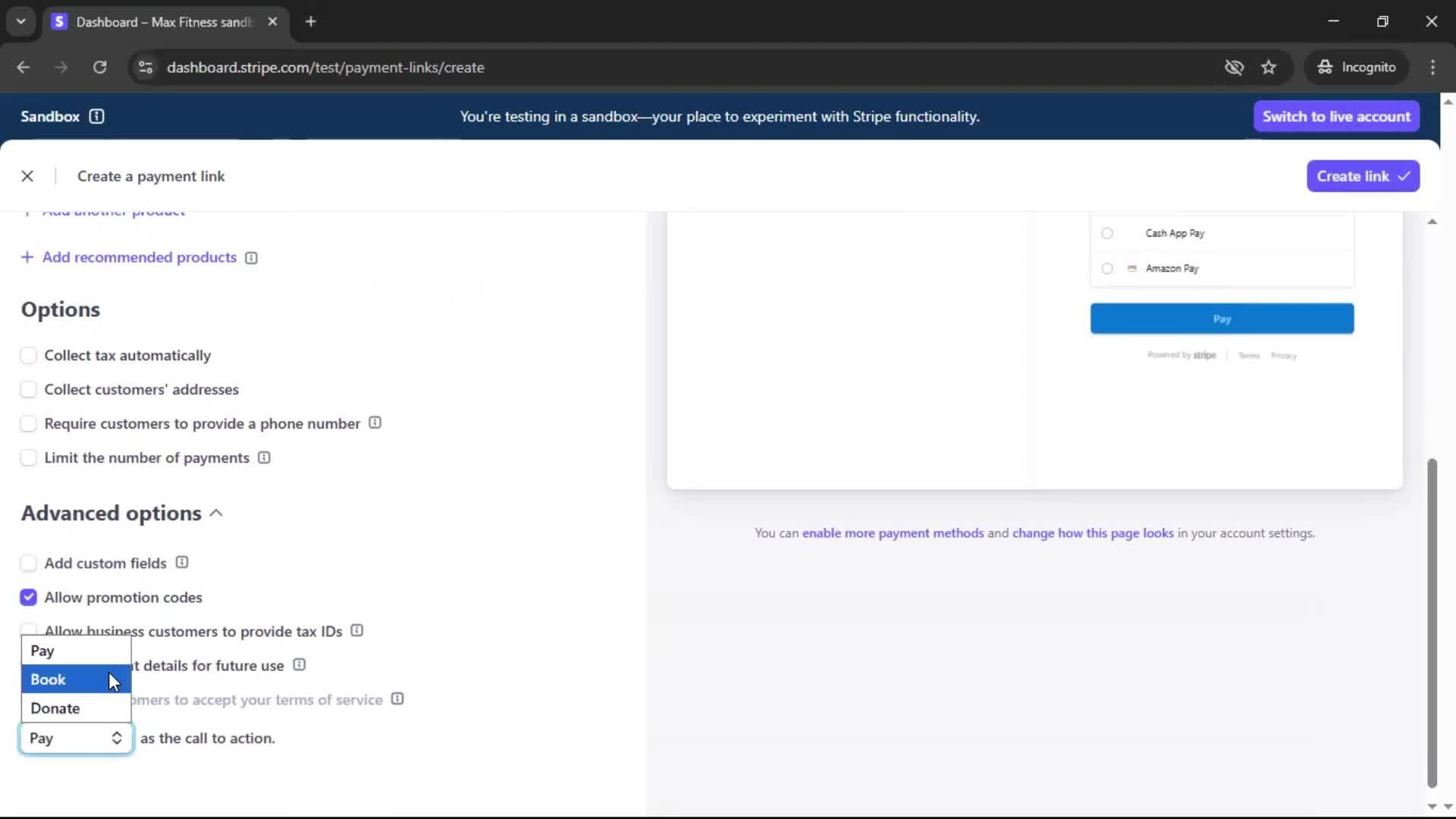1456x819 pixels.
Task: Click info icon beside tax IDs option
Action: 357,631
